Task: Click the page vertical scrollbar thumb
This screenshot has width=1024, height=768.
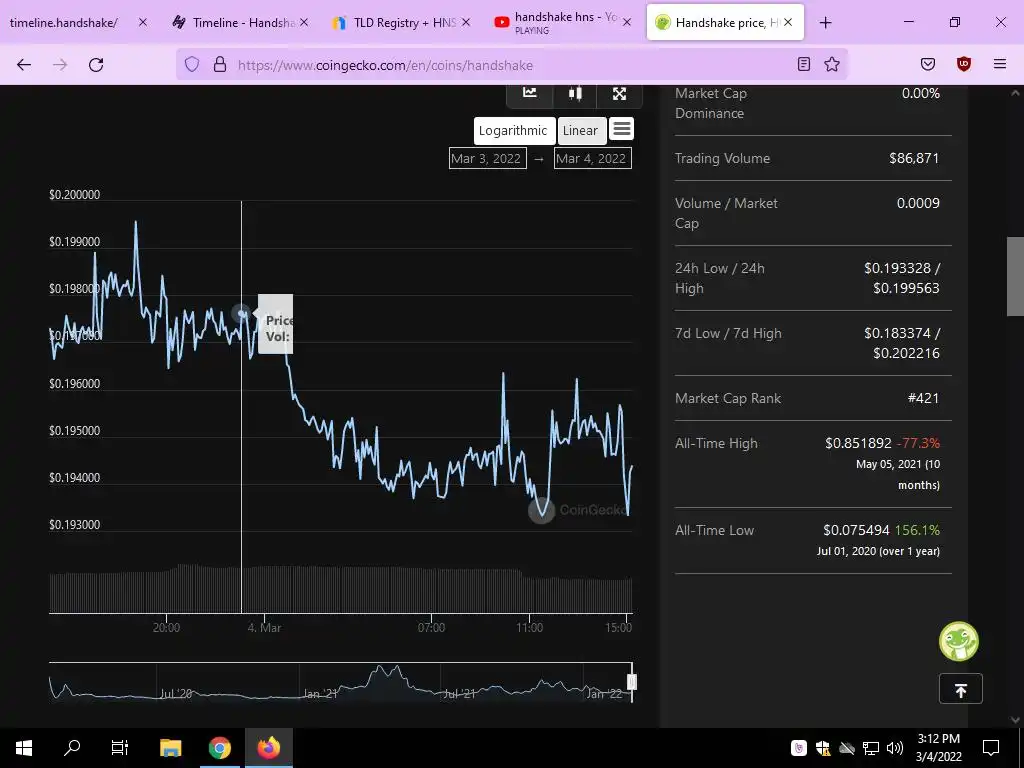Action: pyautogui.click(x=1015, y=277)
